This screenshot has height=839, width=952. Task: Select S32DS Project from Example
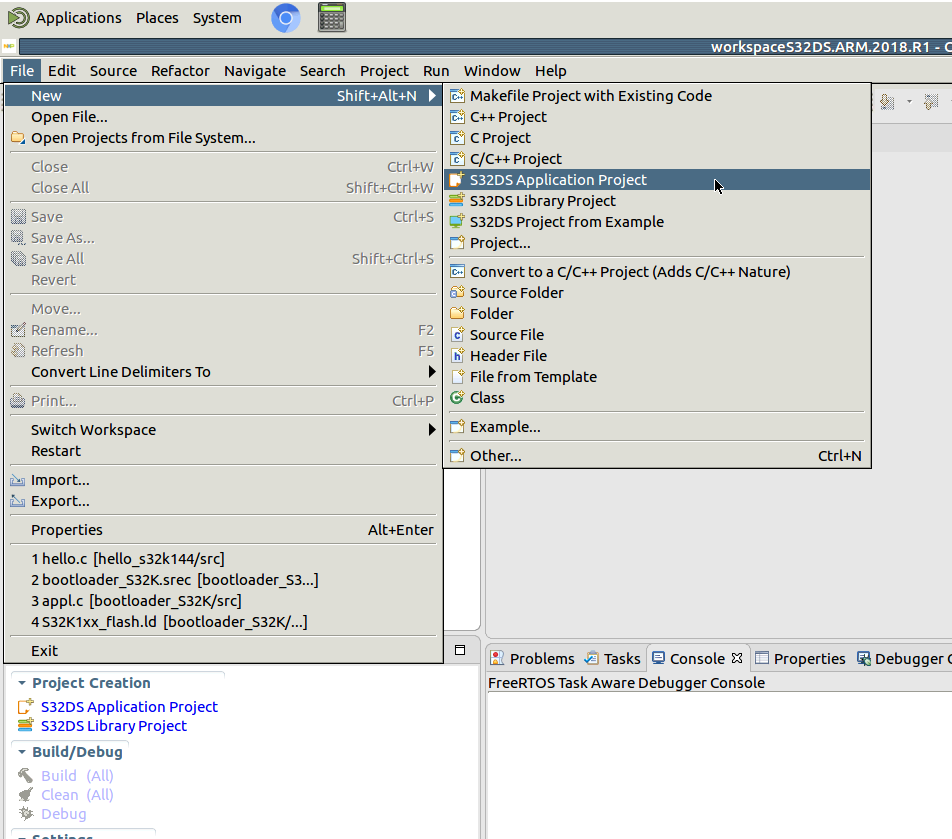[x=658, y=222]
